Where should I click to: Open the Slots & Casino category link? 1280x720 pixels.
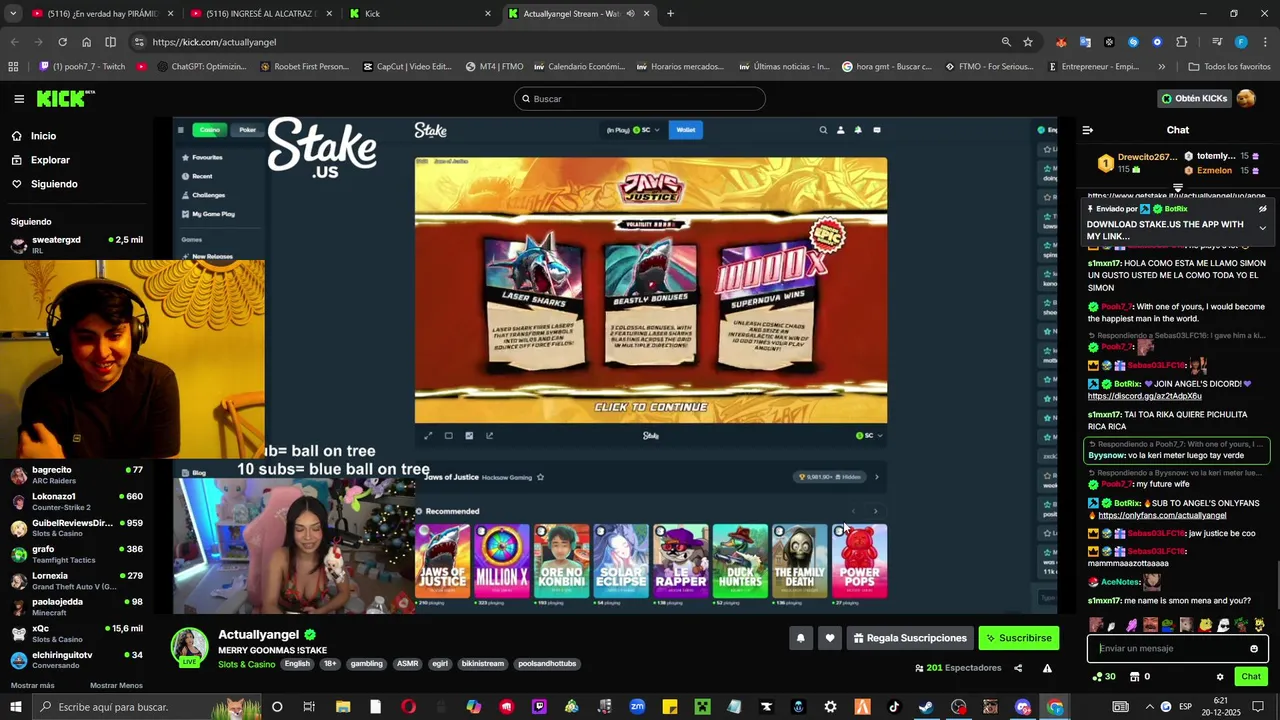[246, 664]
